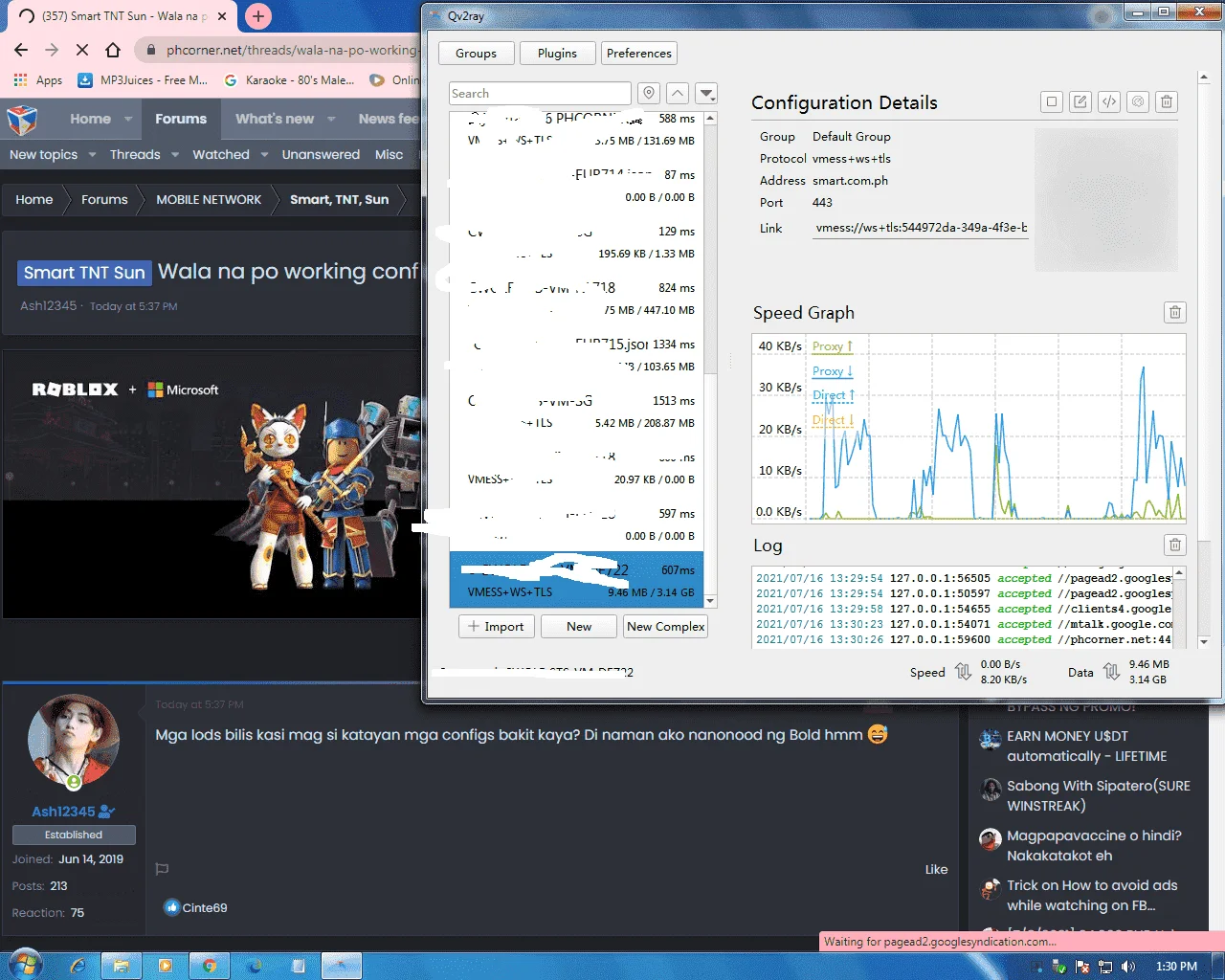Viewport: 1225px width, 980px height.
Task: Go back with the Chrome back arrow
Action: click(21, 50)
